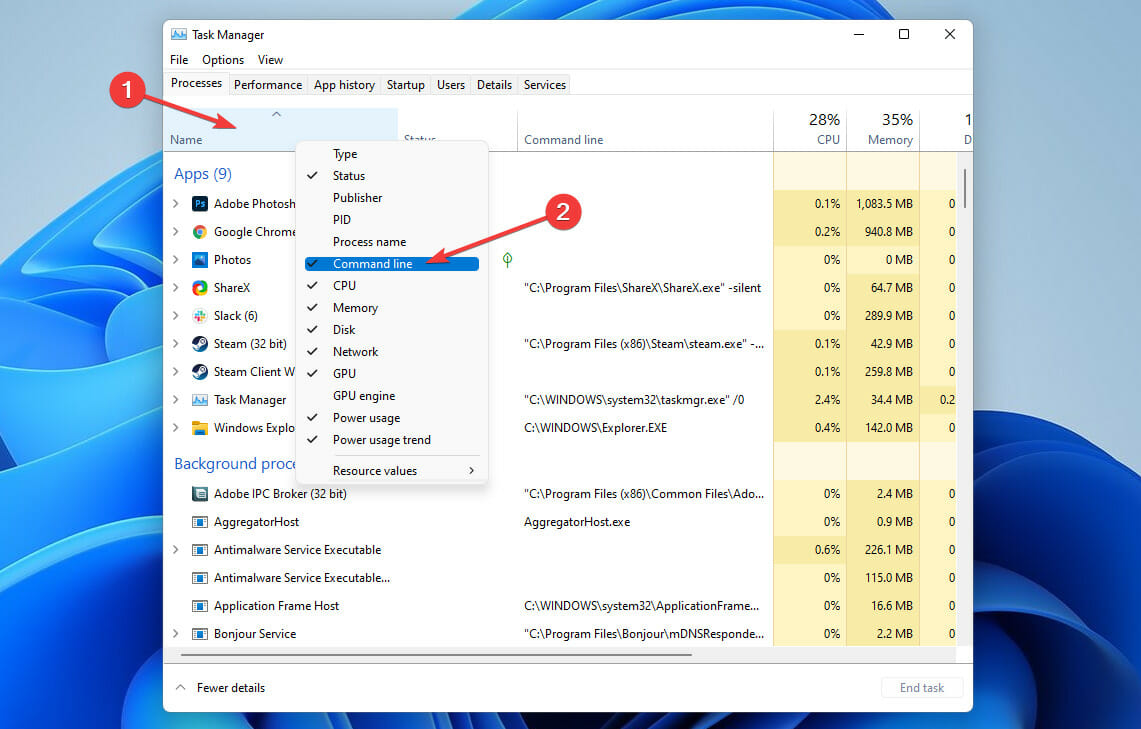Viewport: 1141px width, 729px height.
Task: Sort by the CPU column header
Action: pyautogui.click(x=810, y=130)
